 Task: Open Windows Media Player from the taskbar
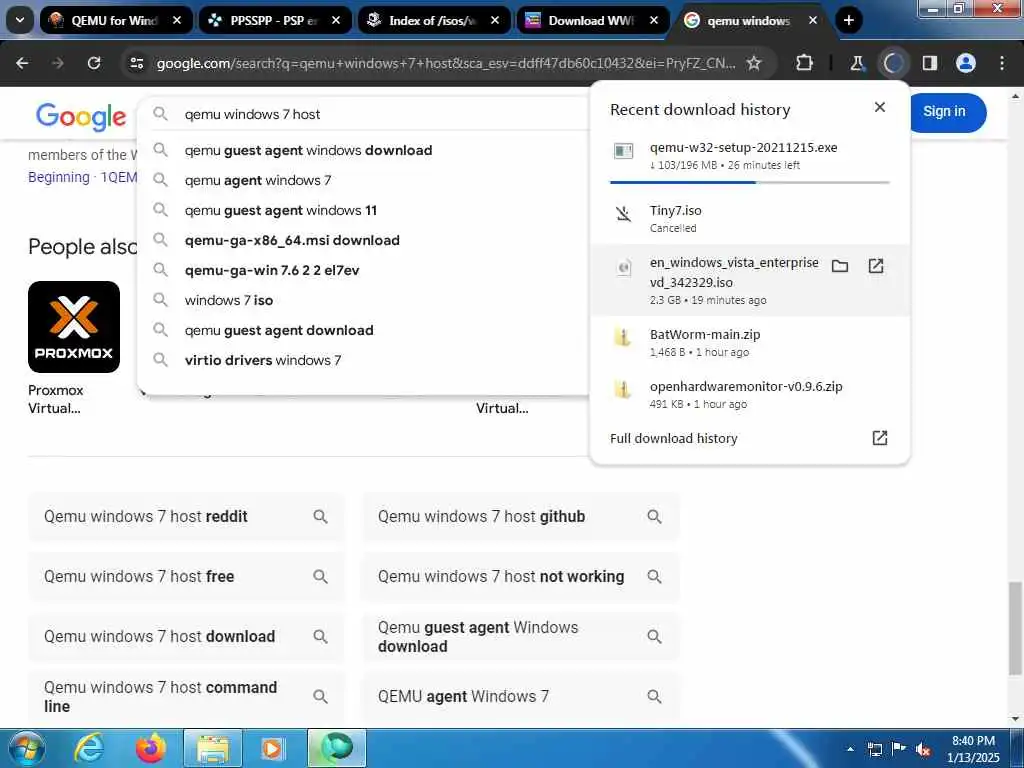click(272, 748)
